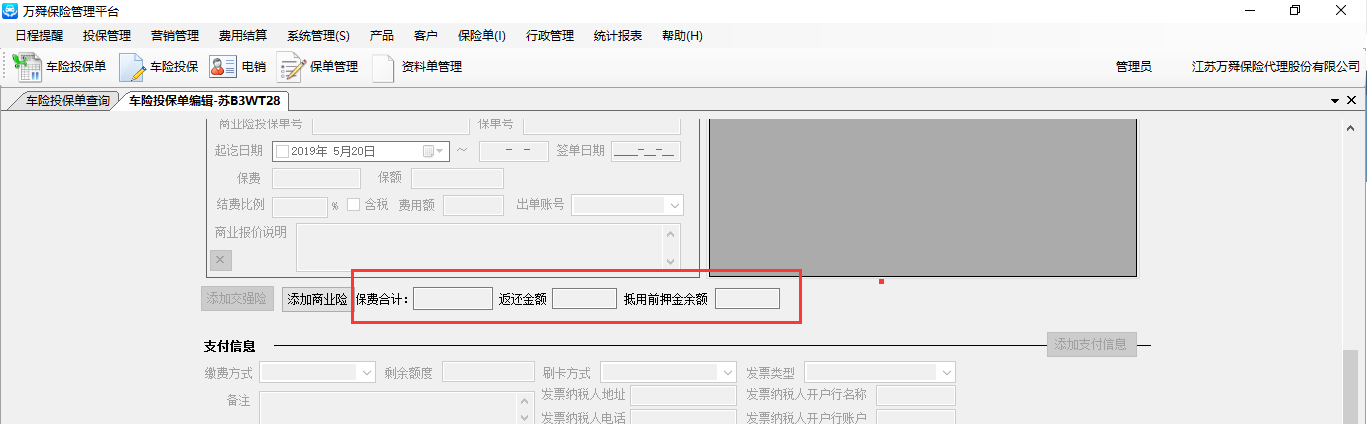Open the 日程提醒 menu
The image size is (1367, 424).
(39, 35)
